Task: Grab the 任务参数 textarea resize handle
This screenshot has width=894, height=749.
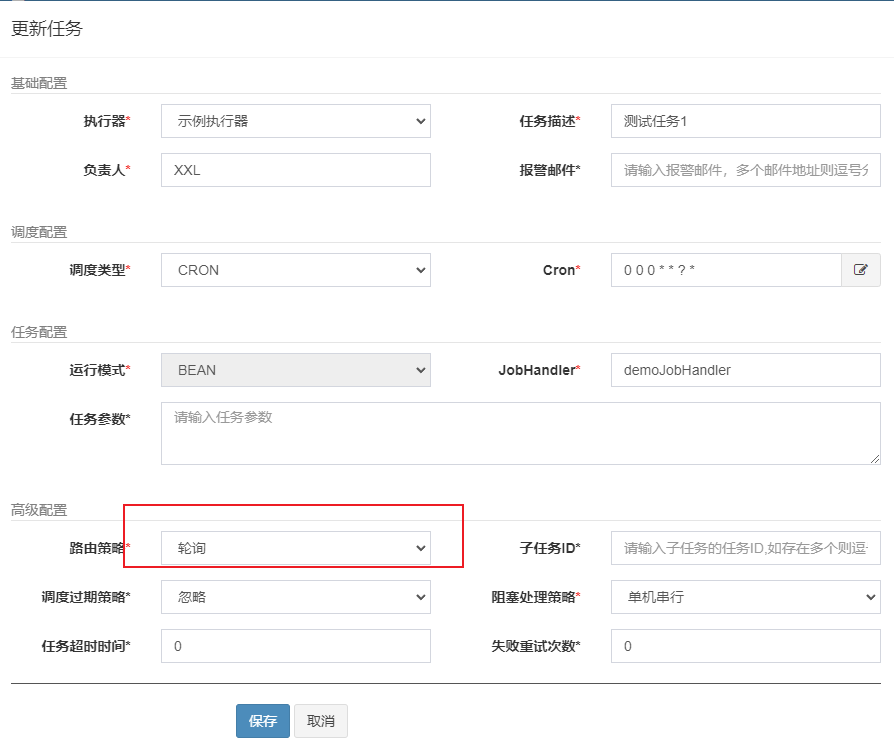Action: [874, 458]
